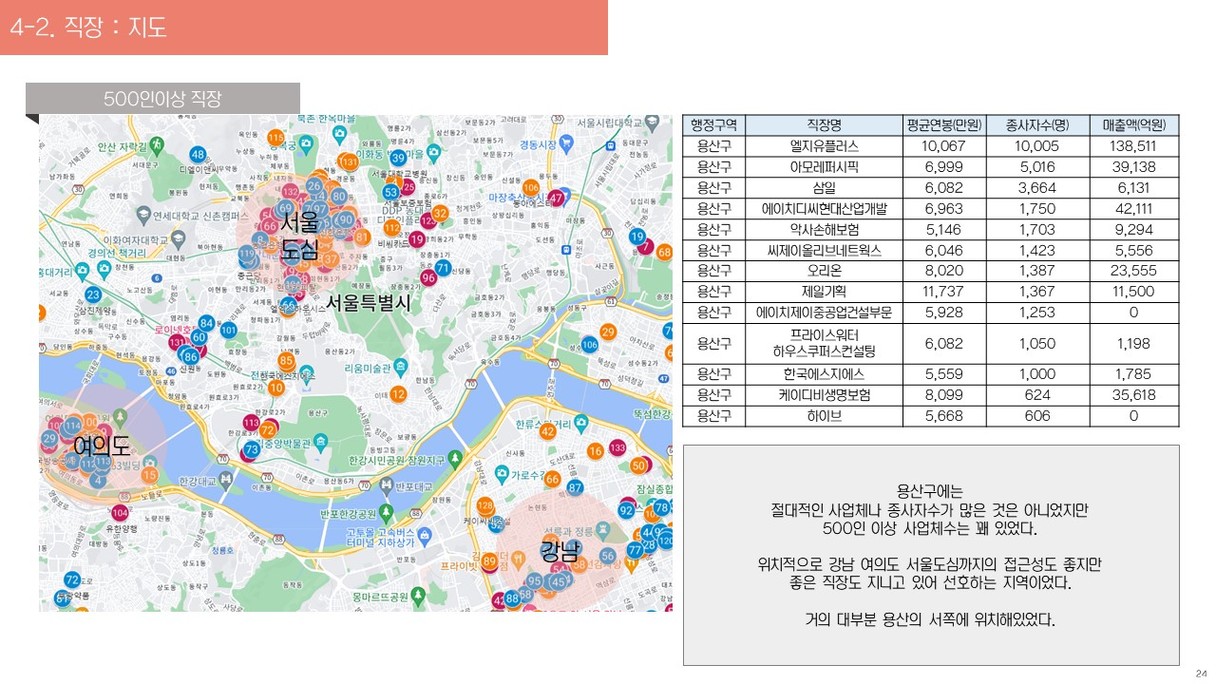The image size is (1216, 684).
Task: Click the 하이브 company cell
Action: point(824,416)
